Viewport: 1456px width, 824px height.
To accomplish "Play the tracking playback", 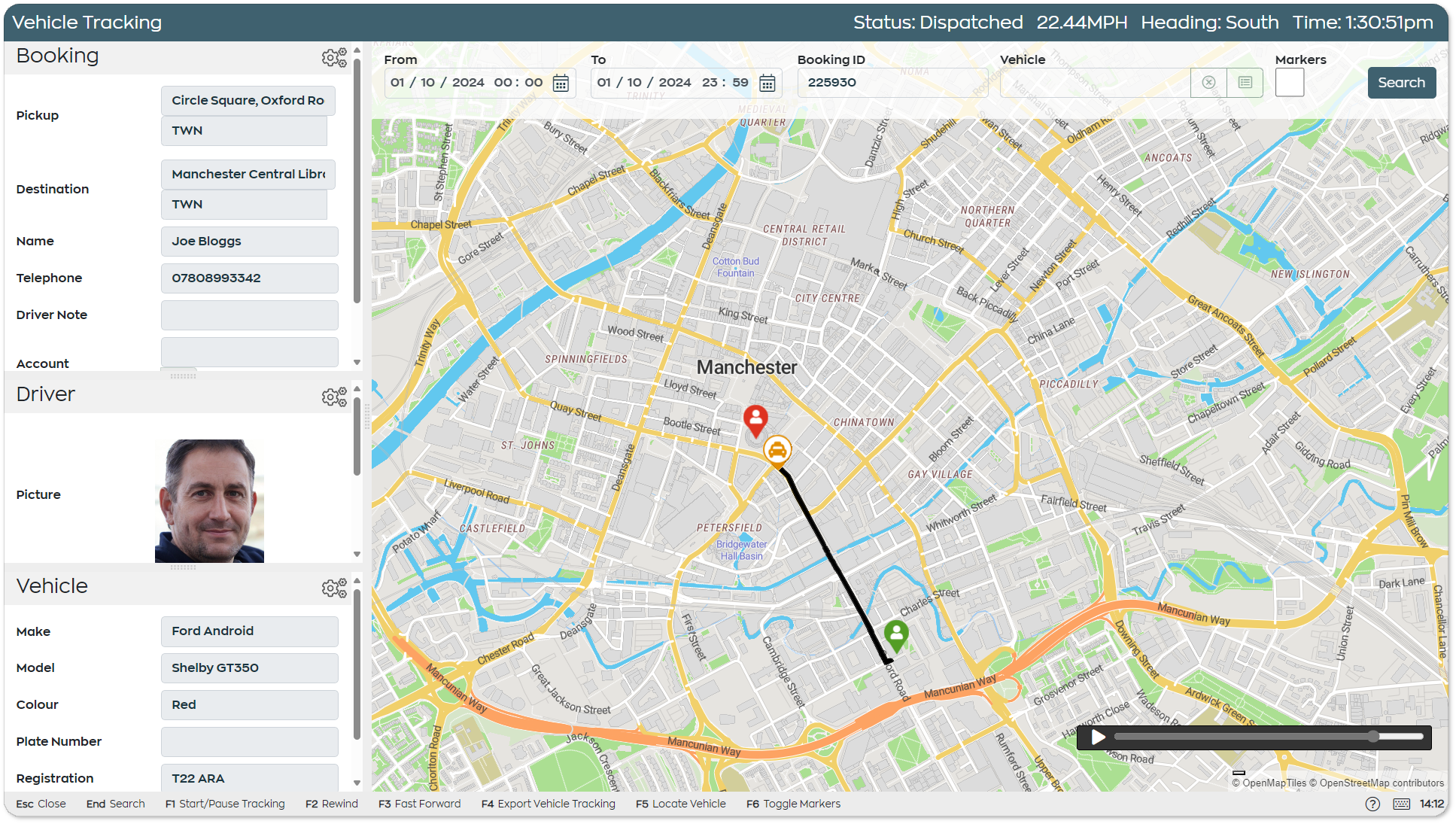I will (x=1098, y=737).
